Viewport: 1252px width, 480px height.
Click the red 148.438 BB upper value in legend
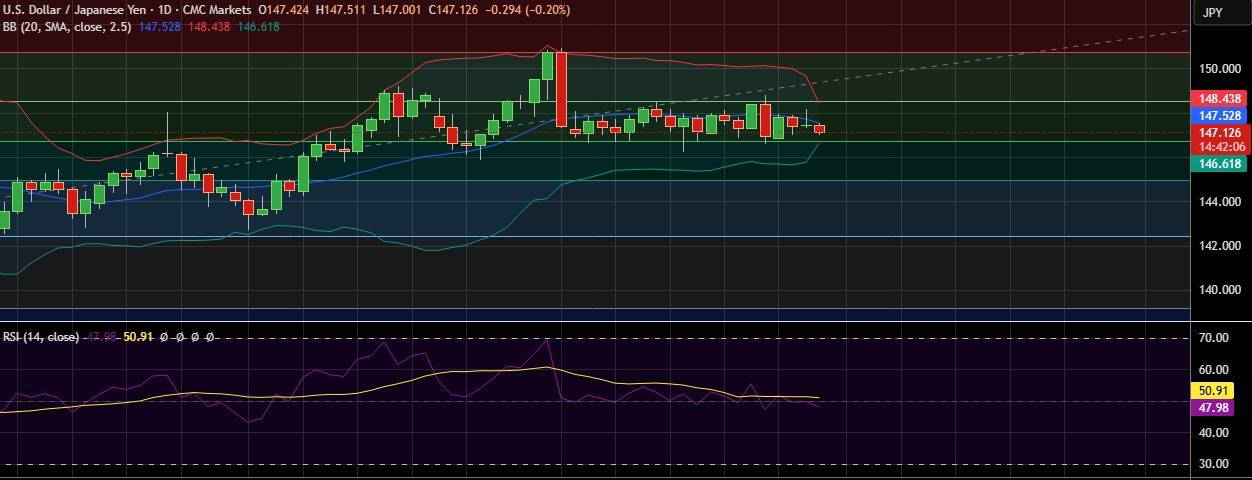[213, 27]
